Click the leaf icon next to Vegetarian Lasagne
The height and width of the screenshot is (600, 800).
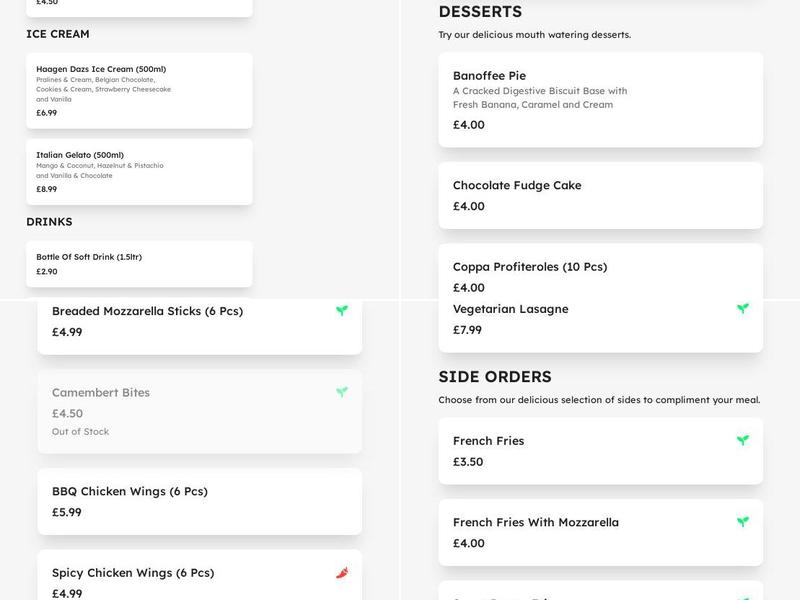[741, 309]
